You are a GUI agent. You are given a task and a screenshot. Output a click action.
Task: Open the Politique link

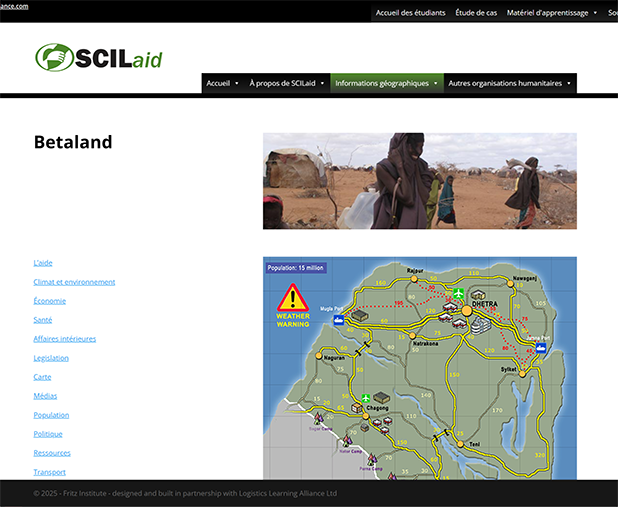tap(48, 434)
